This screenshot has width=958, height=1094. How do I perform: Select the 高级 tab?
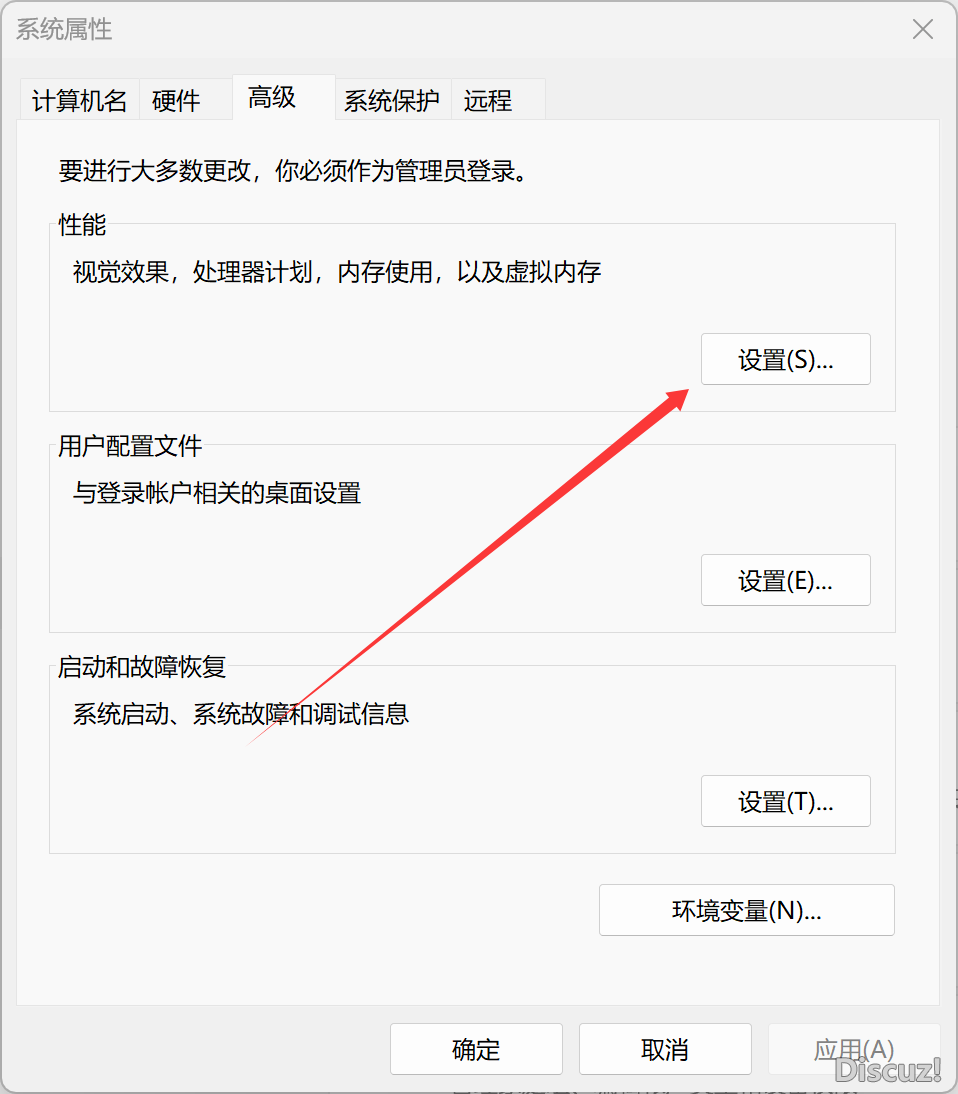[x=269, y=98]
